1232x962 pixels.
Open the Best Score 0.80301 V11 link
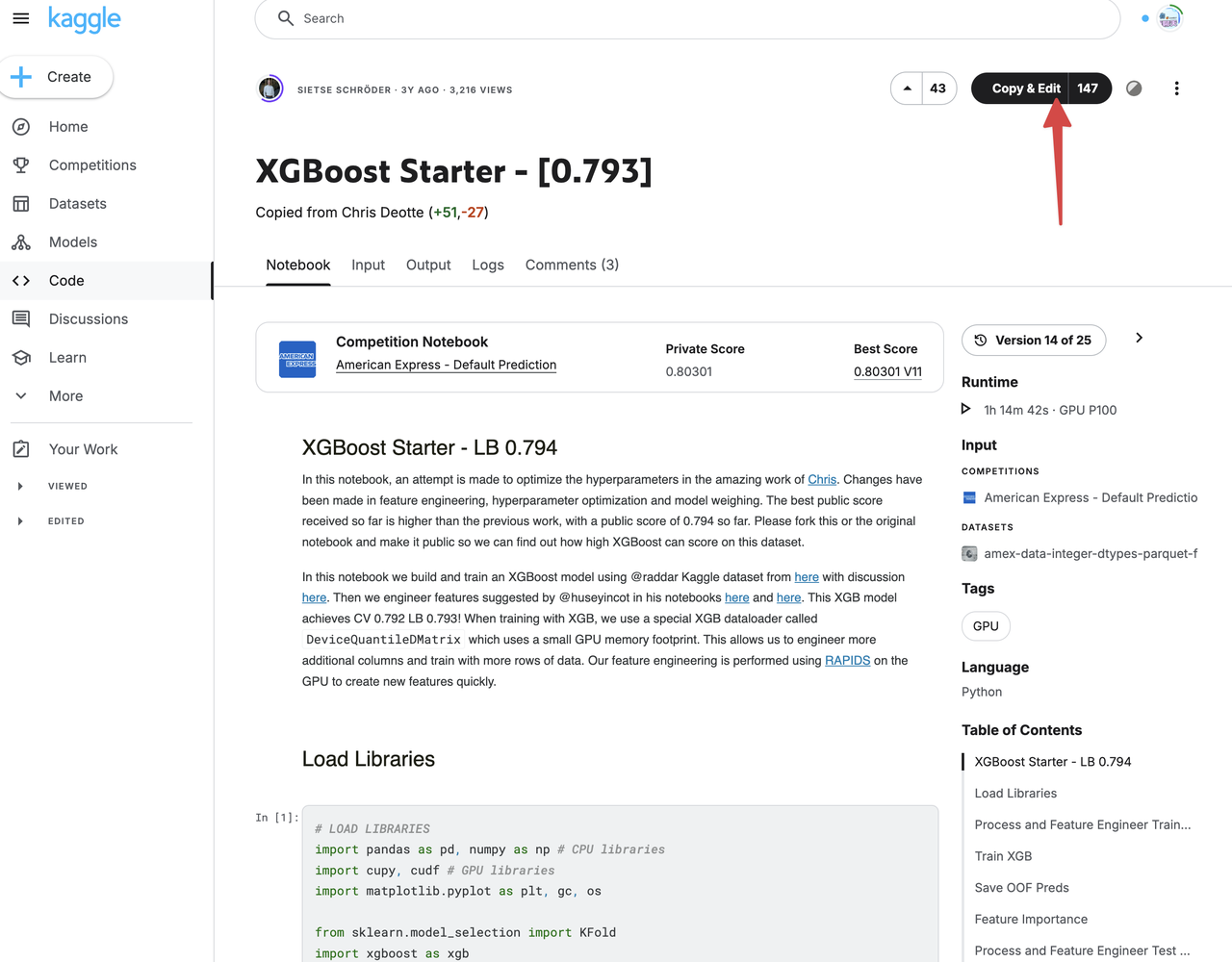[x=887, y=372]
